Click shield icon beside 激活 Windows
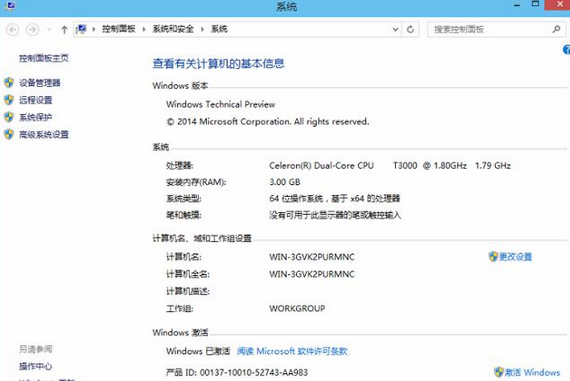This screenshot has height=381, width=570. [499, 372]
